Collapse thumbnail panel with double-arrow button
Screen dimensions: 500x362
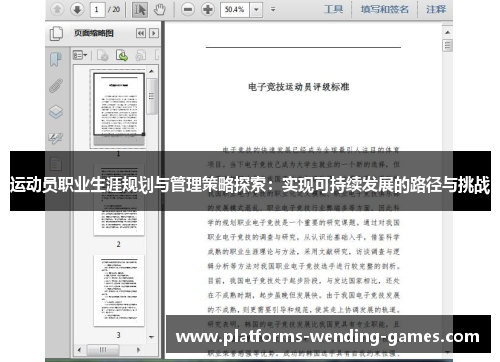141,33
